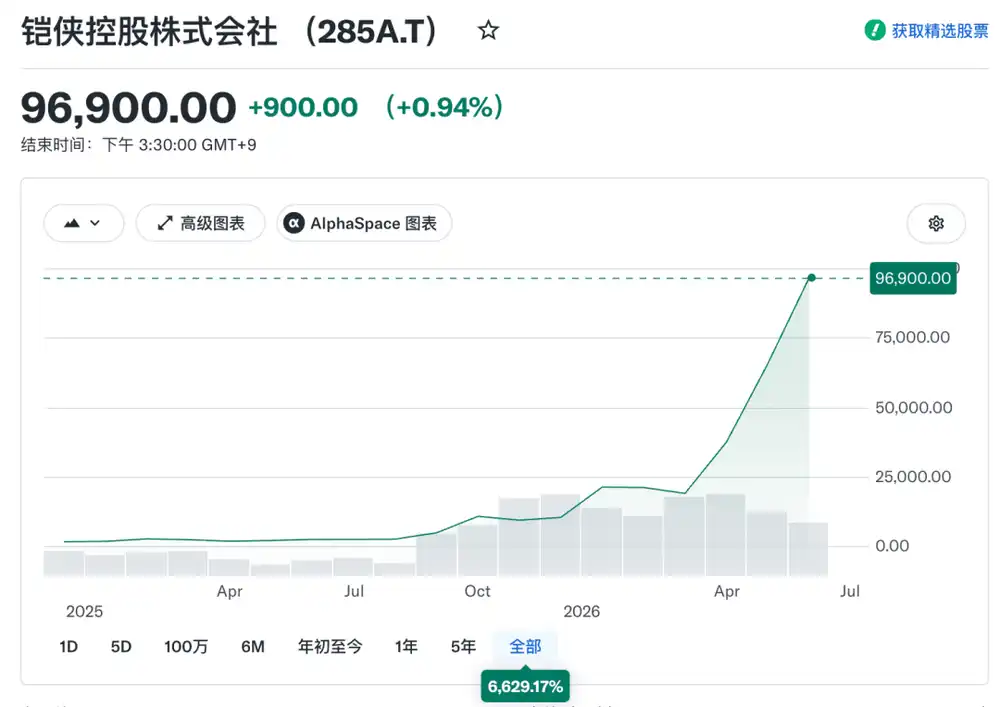Select the 100万 range tab
This screenshot has width=1000, height=707.
pos(186,646)
